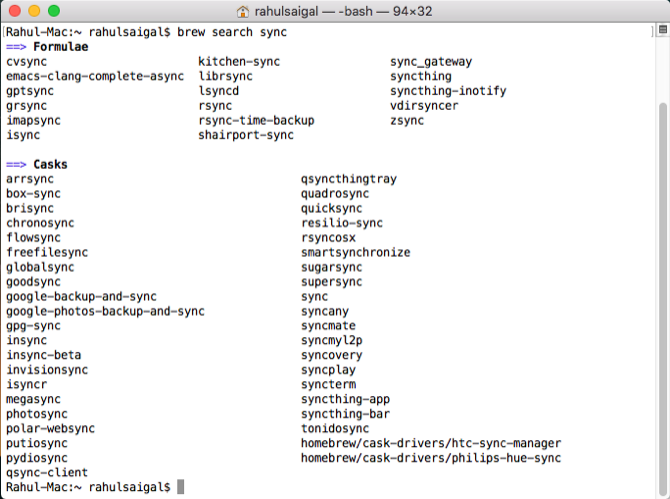
Task: Click the emacs-clang-complete-async entry
Action: tap(94, 76)
